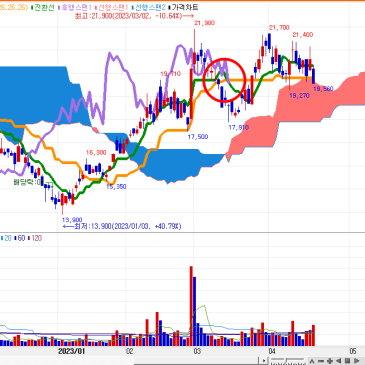The width and height of the screenshot is (365, 365).
Task: Click the stop square icon
Action: pos(347,361)
